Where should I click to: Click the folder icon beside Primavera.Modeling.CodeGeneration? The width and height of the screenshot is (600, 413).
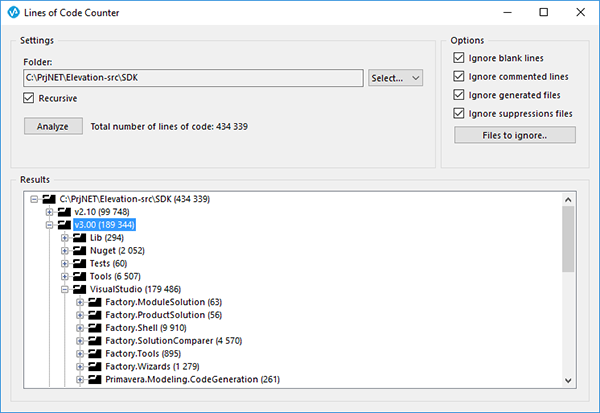(x=95, y=379)
